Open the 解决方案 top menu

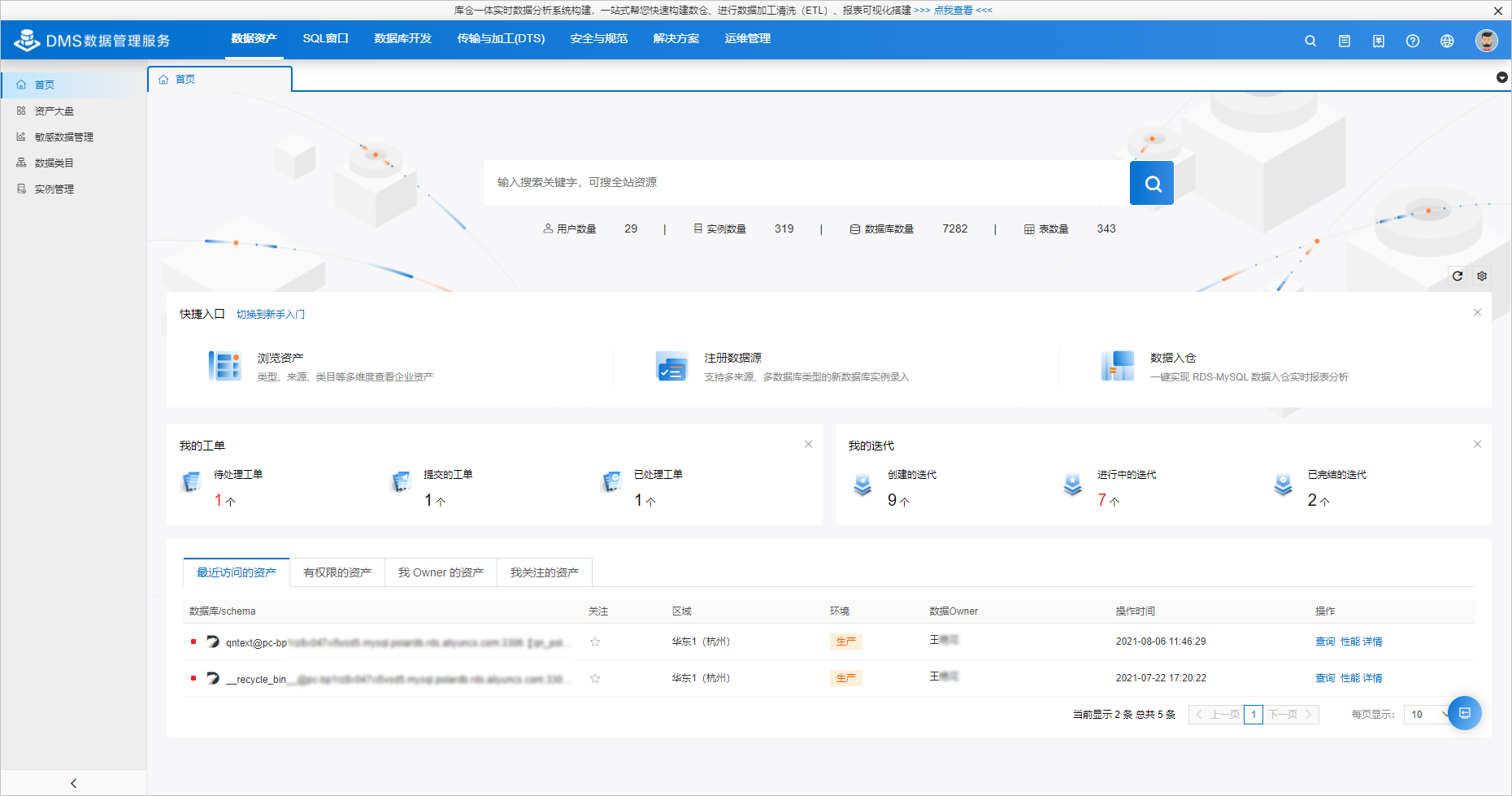coord(676,39)
